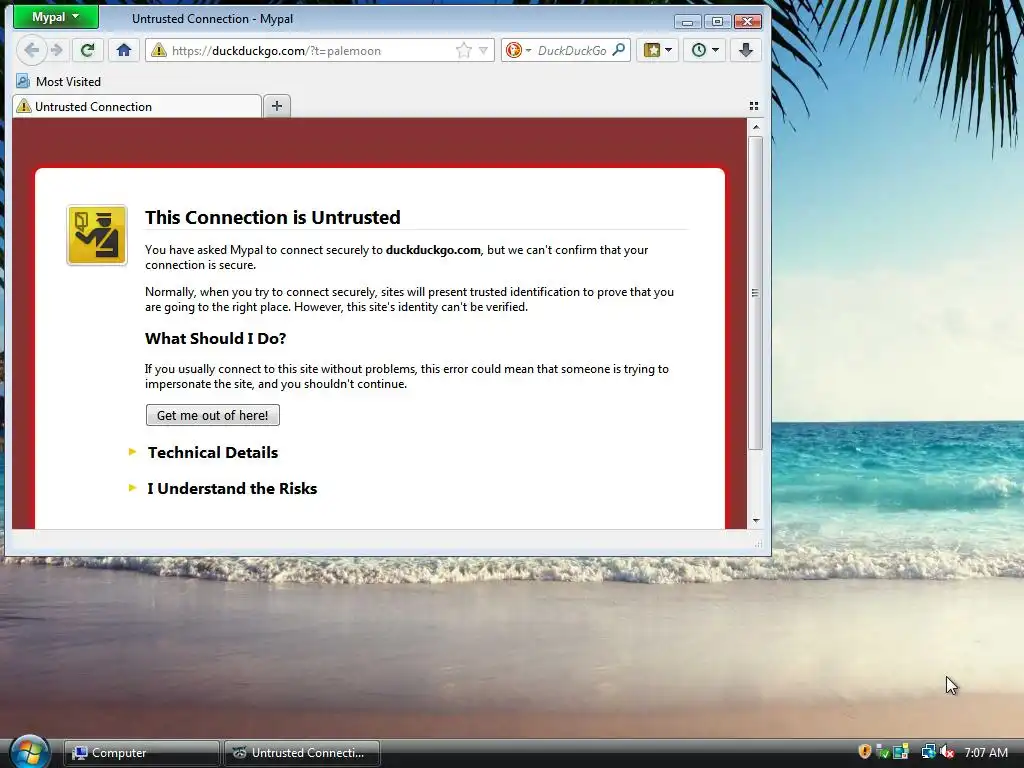The width and height of the screenshot is (1024, 768).
Task: Open the Windows Start orb
Action: click(x=29, y=751)
